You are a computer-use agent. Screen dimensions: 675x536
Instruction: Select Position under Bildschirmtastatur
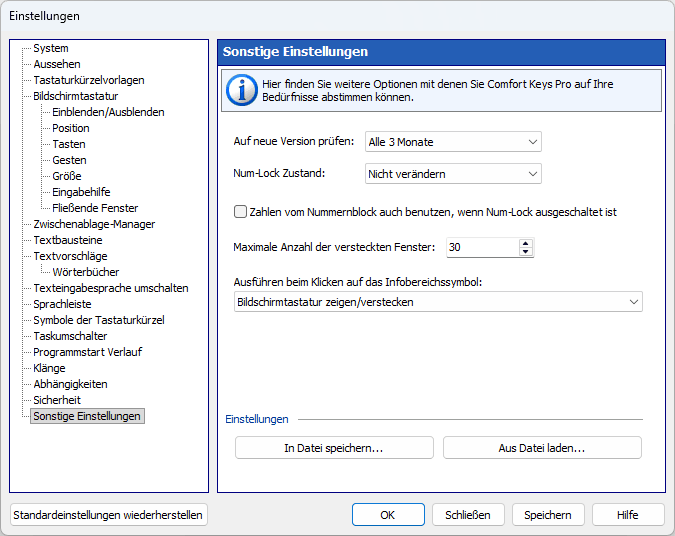coord(71,128)
